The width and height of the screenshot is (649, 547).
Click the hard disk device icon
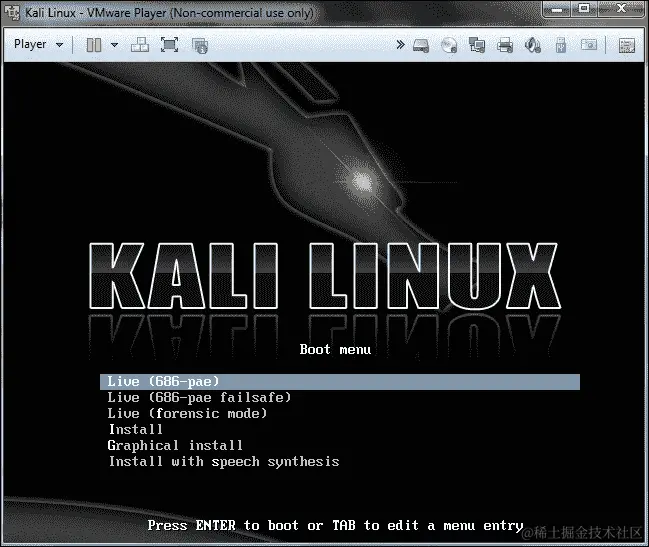[x=421, y=46]
